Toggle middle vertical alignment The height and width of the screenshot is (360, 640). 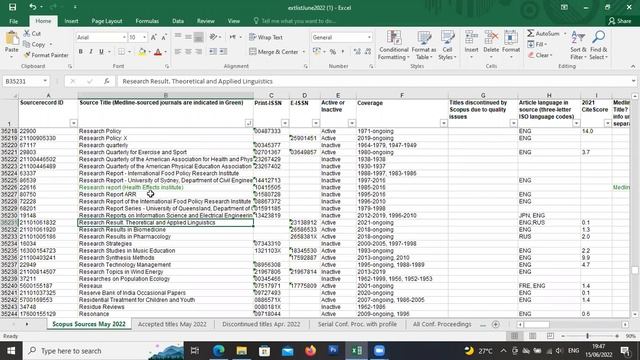[x=188, y=37]
